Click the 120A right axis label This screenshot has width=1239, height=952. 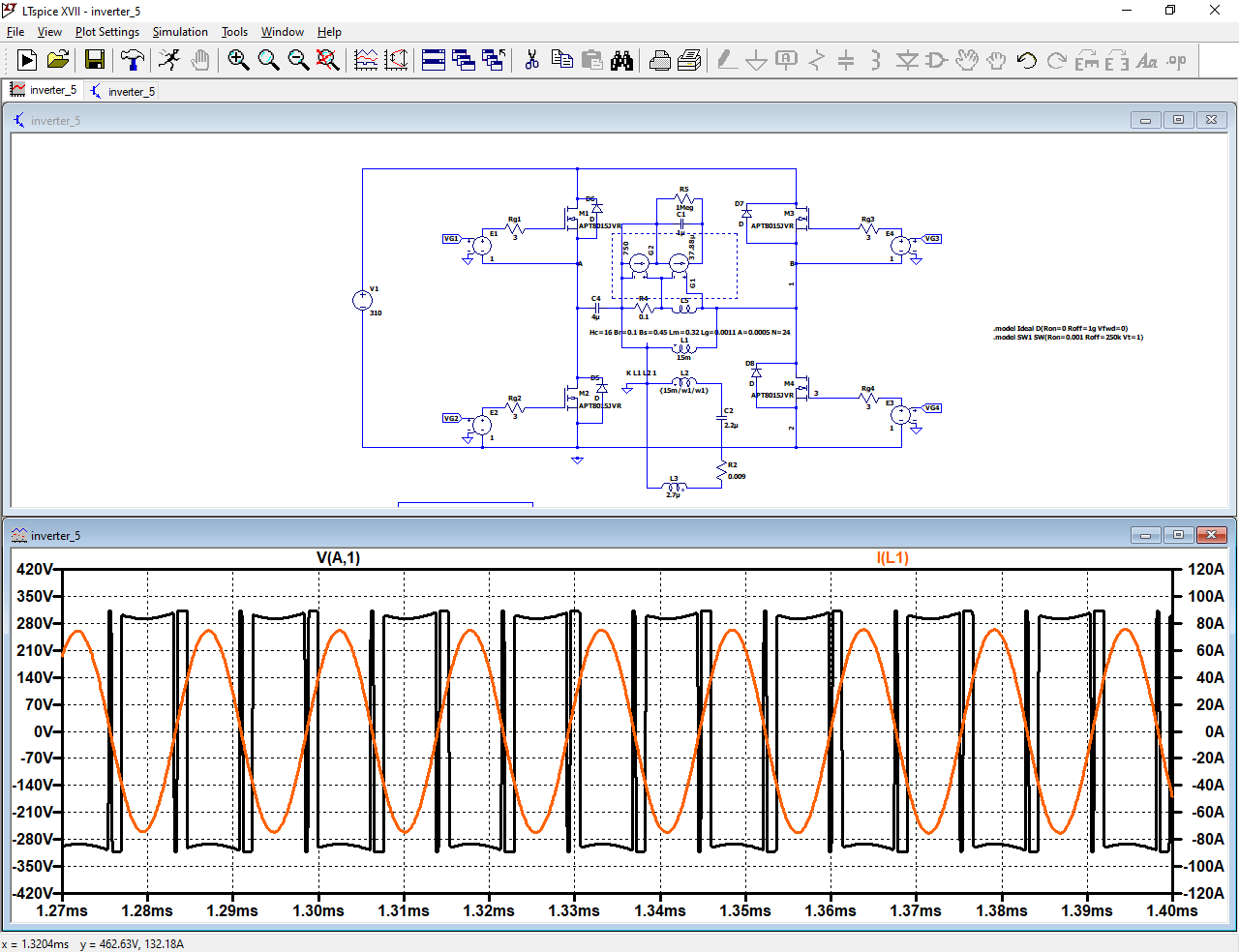[x=1206, y=569]
